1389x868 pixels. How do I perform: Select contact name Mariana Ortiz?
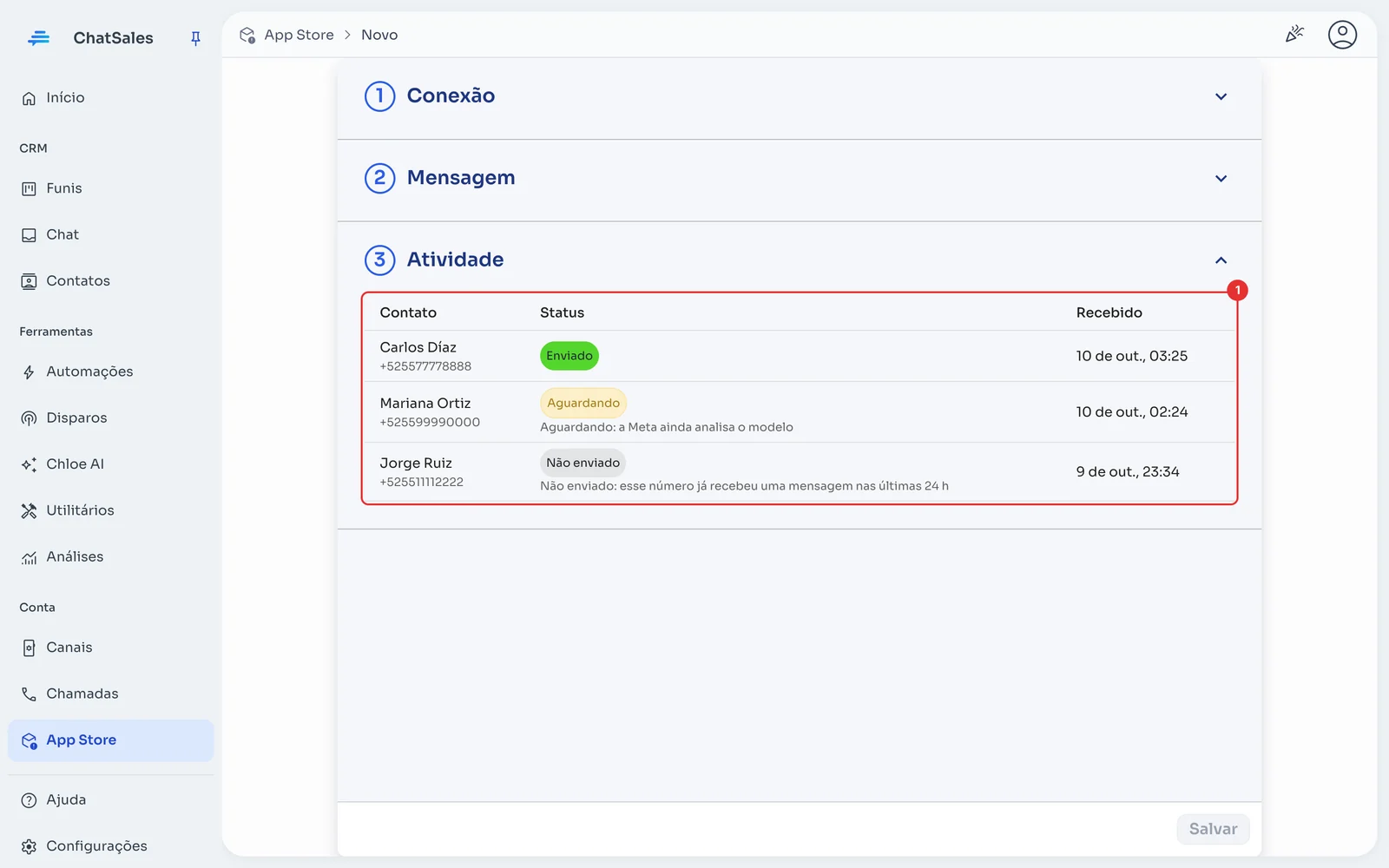tap(425, 404)
